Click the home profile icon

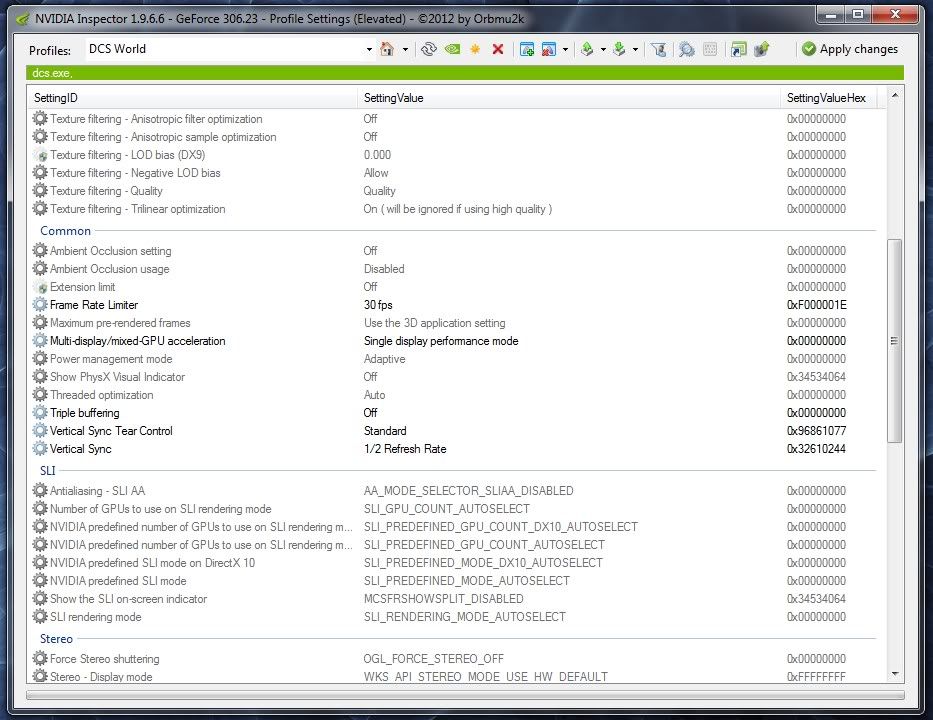(x=387, y=49)
